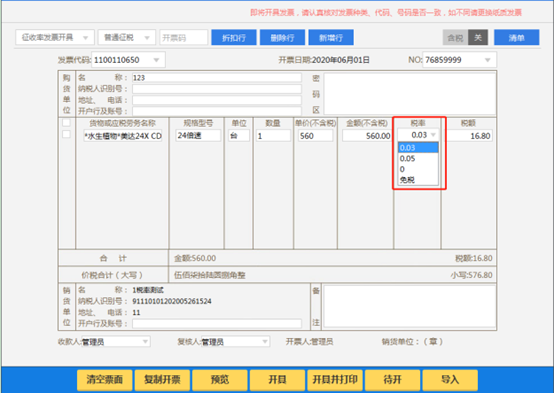The width and height of the screenshot is (554, 393).
Task: Open the invoice NO dropdown arrow
Action: click(x=488, y=60)
